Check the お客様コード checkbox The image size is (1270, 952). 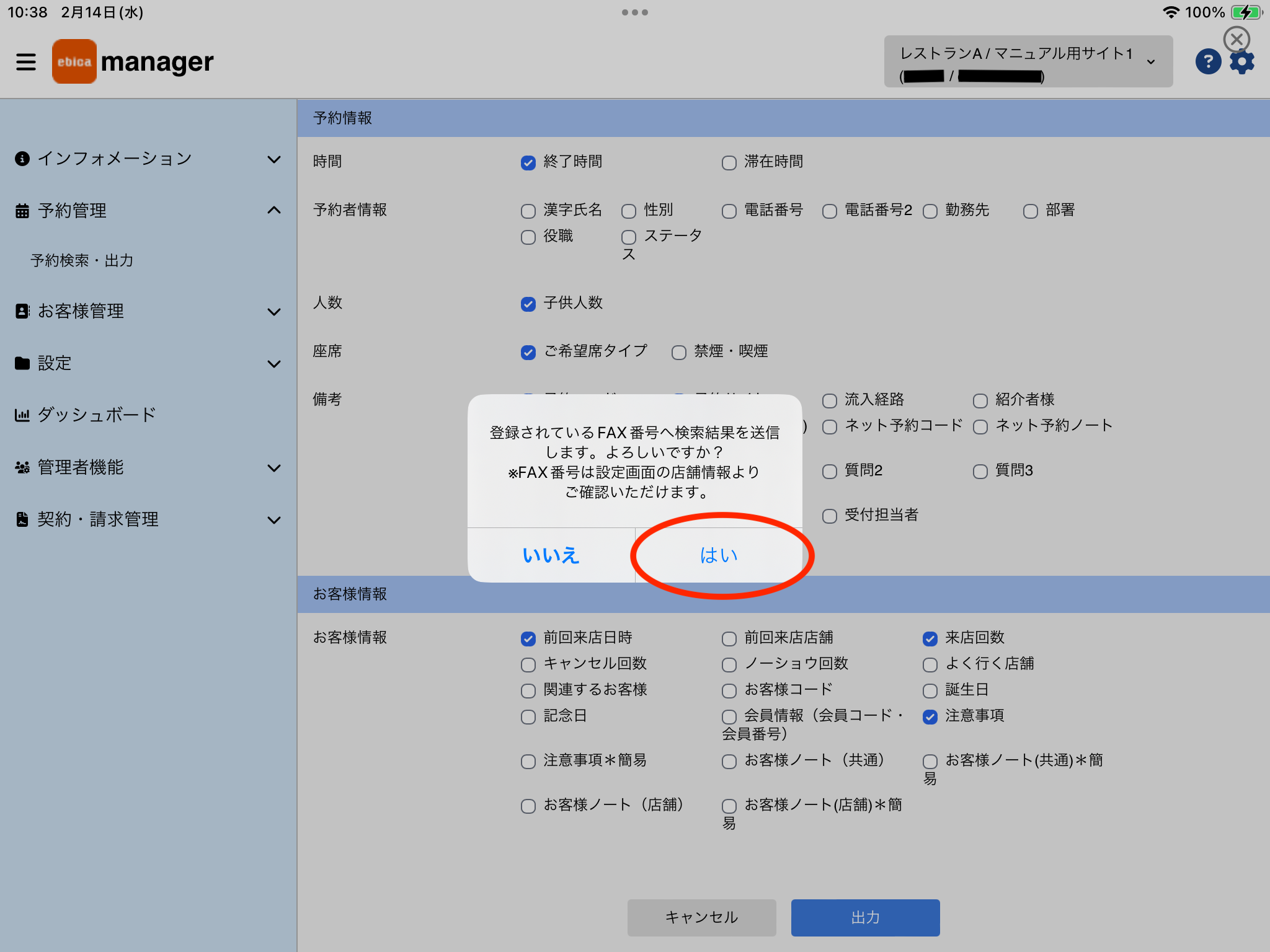(x=729, y=691)
